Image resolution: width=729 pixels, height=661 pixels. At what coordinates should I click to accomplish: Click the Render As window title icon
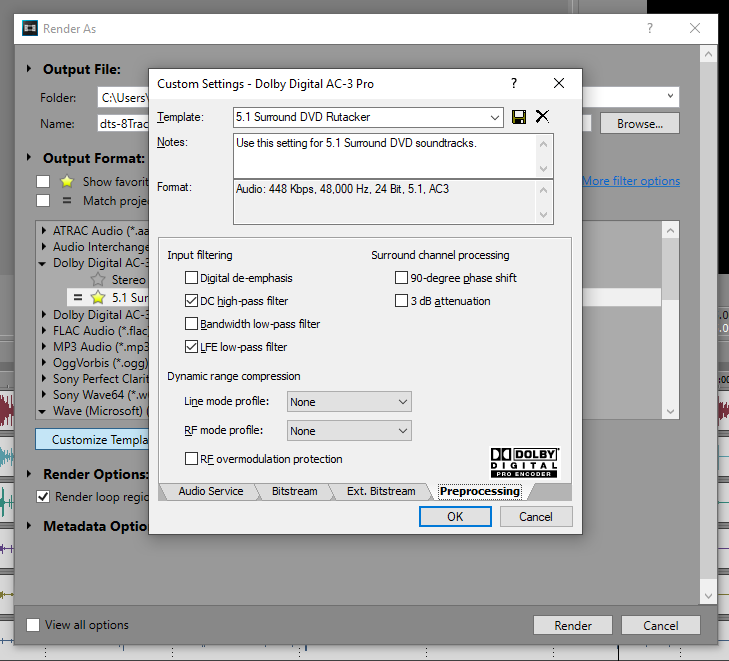(x=30, y=28)
